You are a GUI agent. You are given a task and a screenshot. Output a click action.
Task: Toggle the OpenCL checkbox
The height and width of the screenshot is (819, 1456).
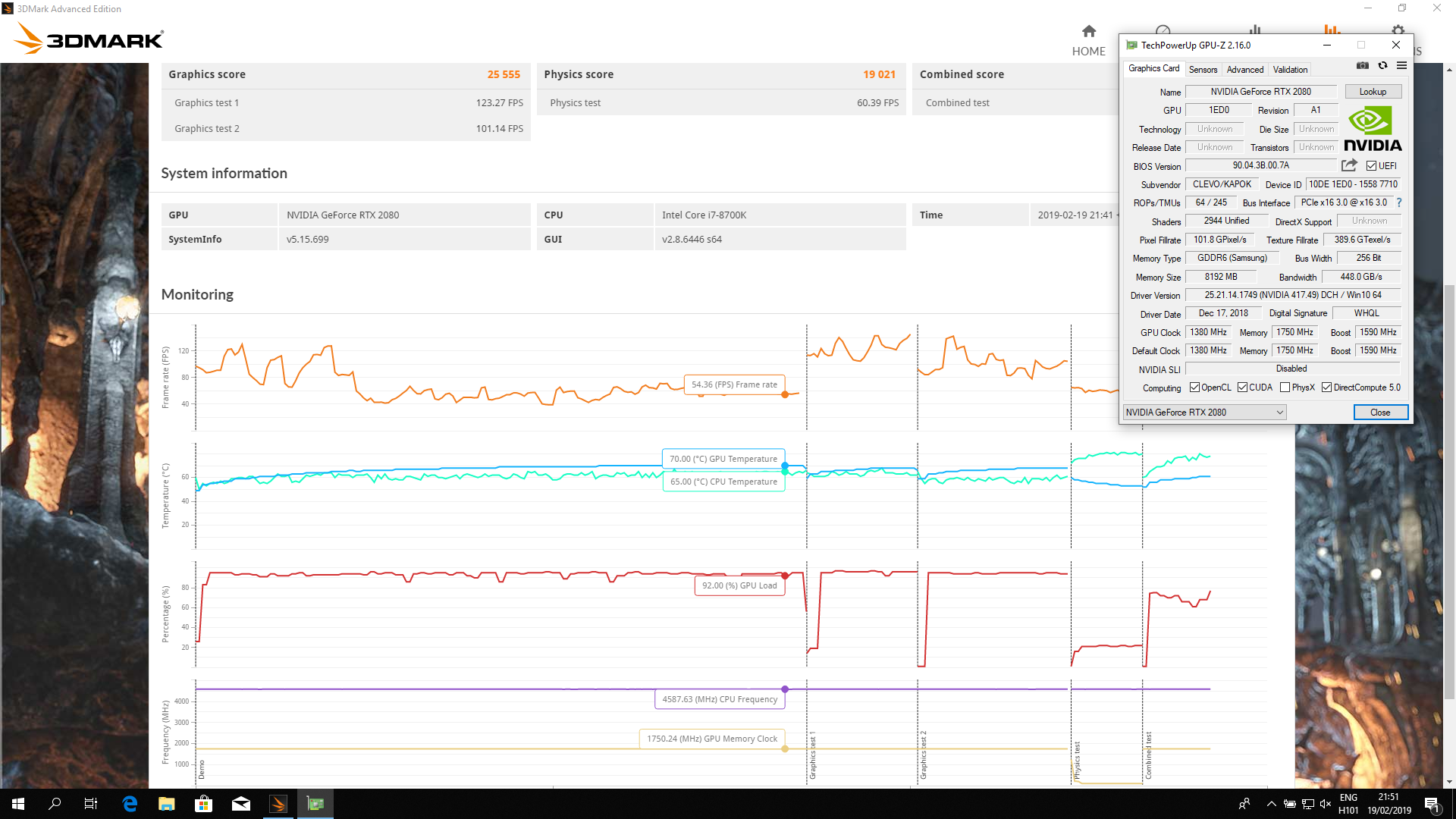tap(1194, 388)
